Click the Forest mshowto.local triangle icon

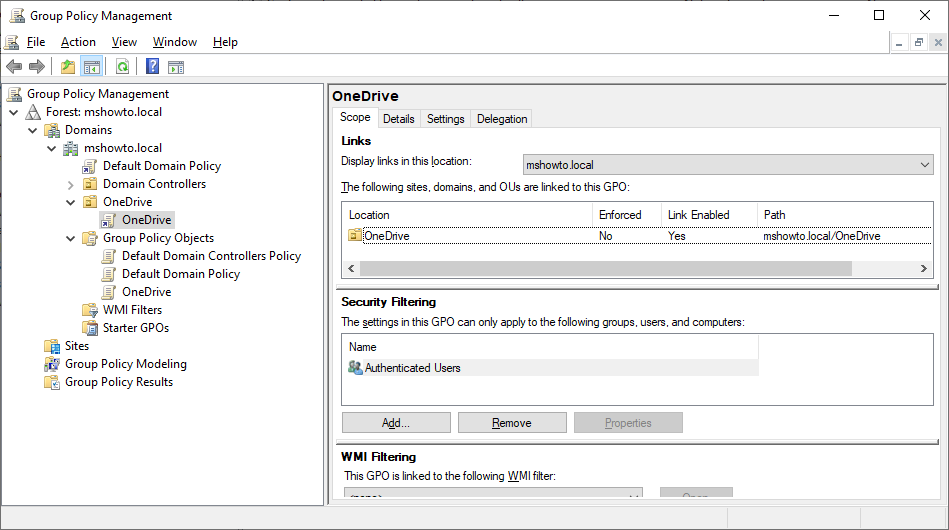point(33,112)
